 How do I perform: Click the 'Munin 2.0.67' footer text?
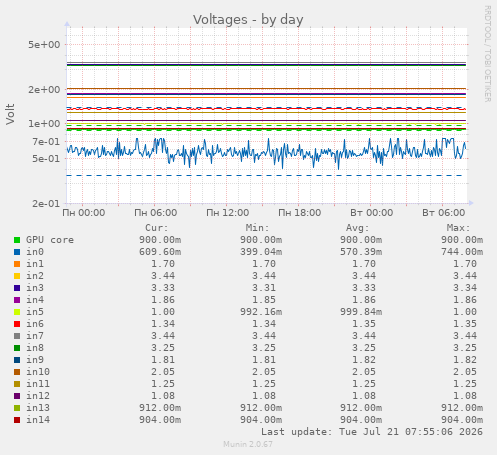[x=248, y=444]
